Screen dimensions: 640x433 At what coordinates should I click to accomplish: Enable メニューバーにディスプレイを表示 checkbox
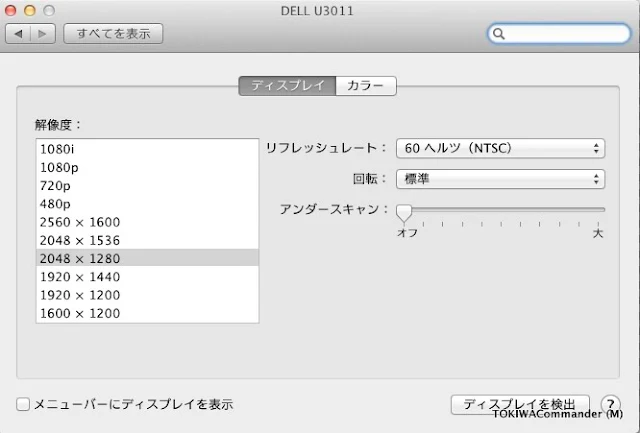23,404
